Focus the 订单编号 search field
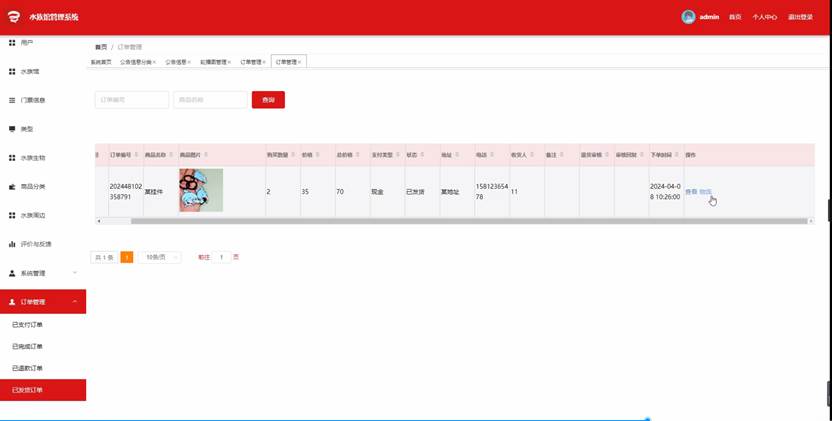The image size is (832, 421). tap(132, 100)
